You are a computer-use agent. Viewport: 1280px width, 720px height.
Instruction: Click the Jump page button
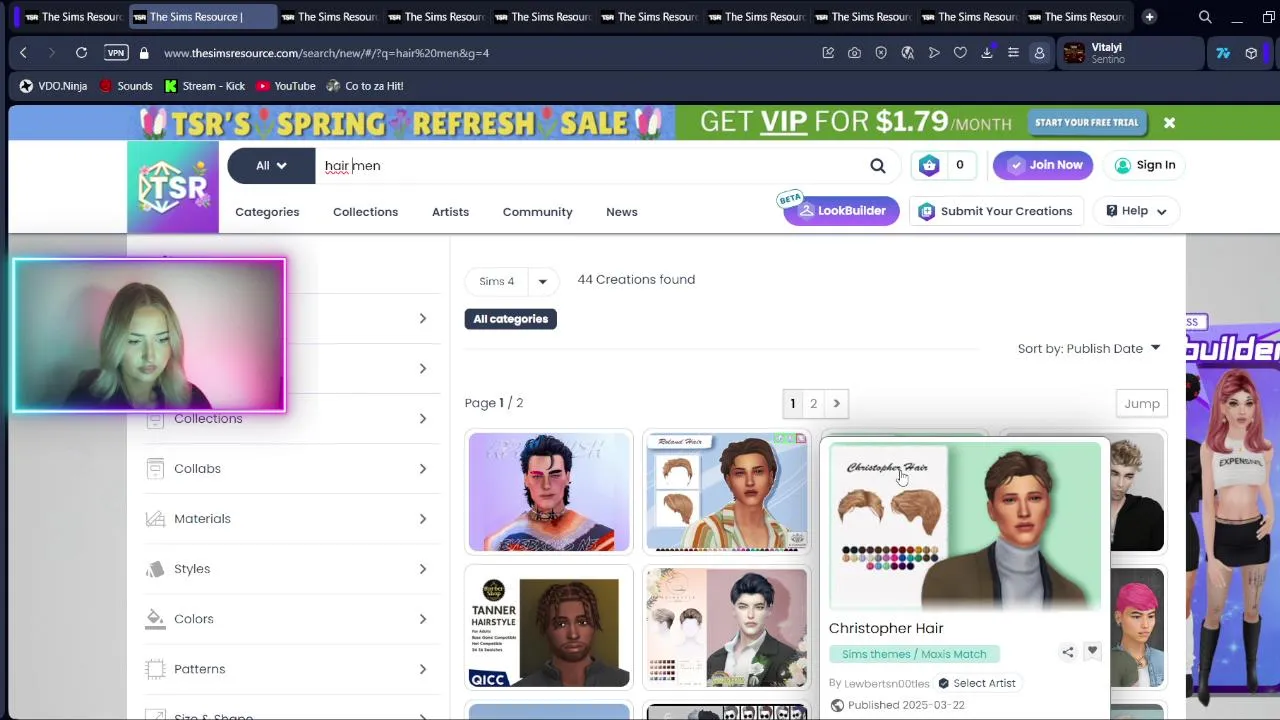pos(1141,404)
